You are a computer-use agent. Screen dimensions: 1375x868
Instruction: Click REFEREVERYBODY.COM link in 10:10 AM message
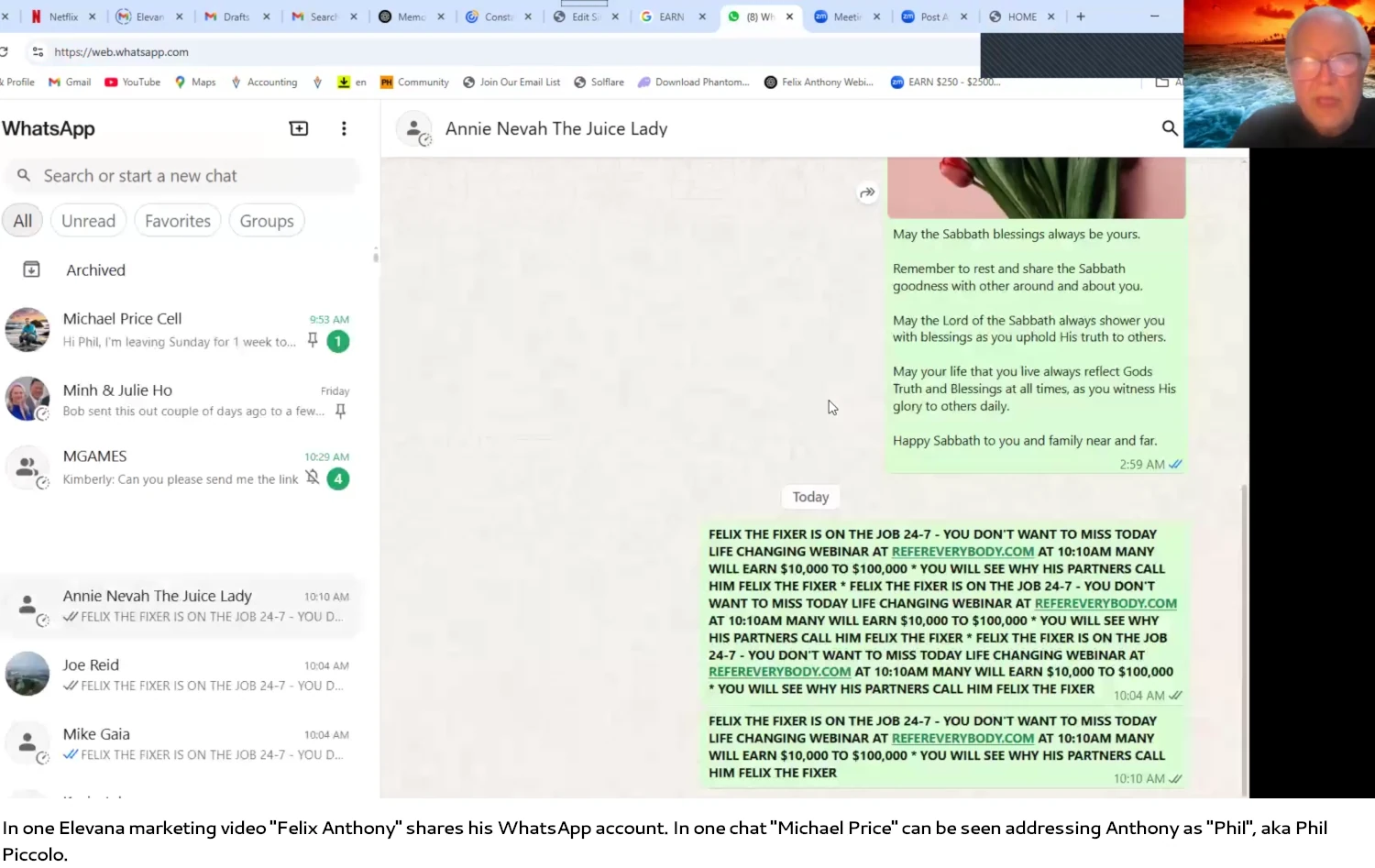pyautogui.click(x=962, y=738)
